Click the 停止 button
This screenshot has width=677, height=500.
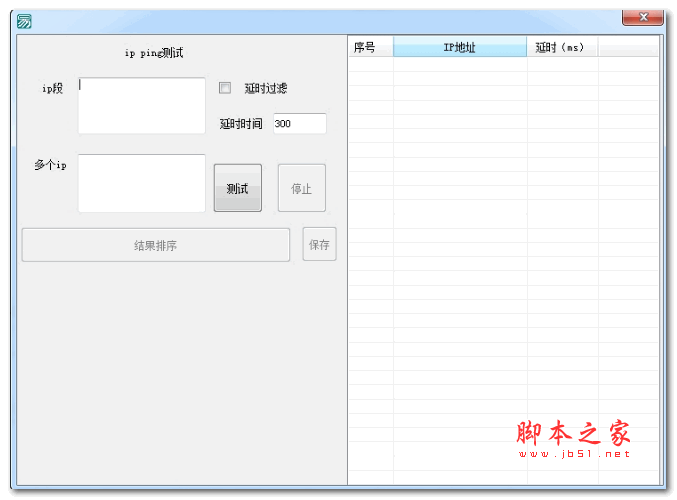[301, 188]
